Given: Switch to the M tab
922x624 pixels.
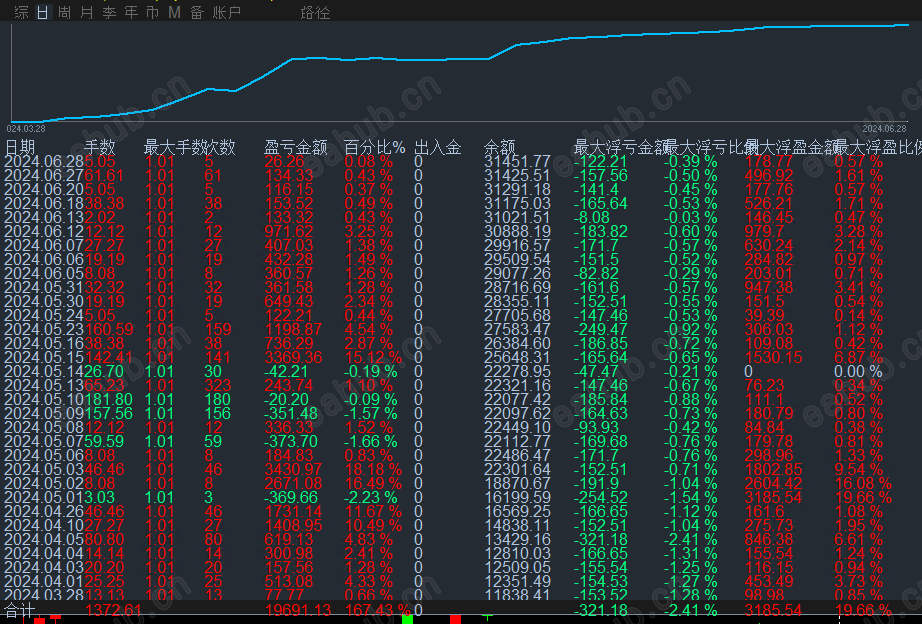Looking at the screenshot, I should point(174,12).
